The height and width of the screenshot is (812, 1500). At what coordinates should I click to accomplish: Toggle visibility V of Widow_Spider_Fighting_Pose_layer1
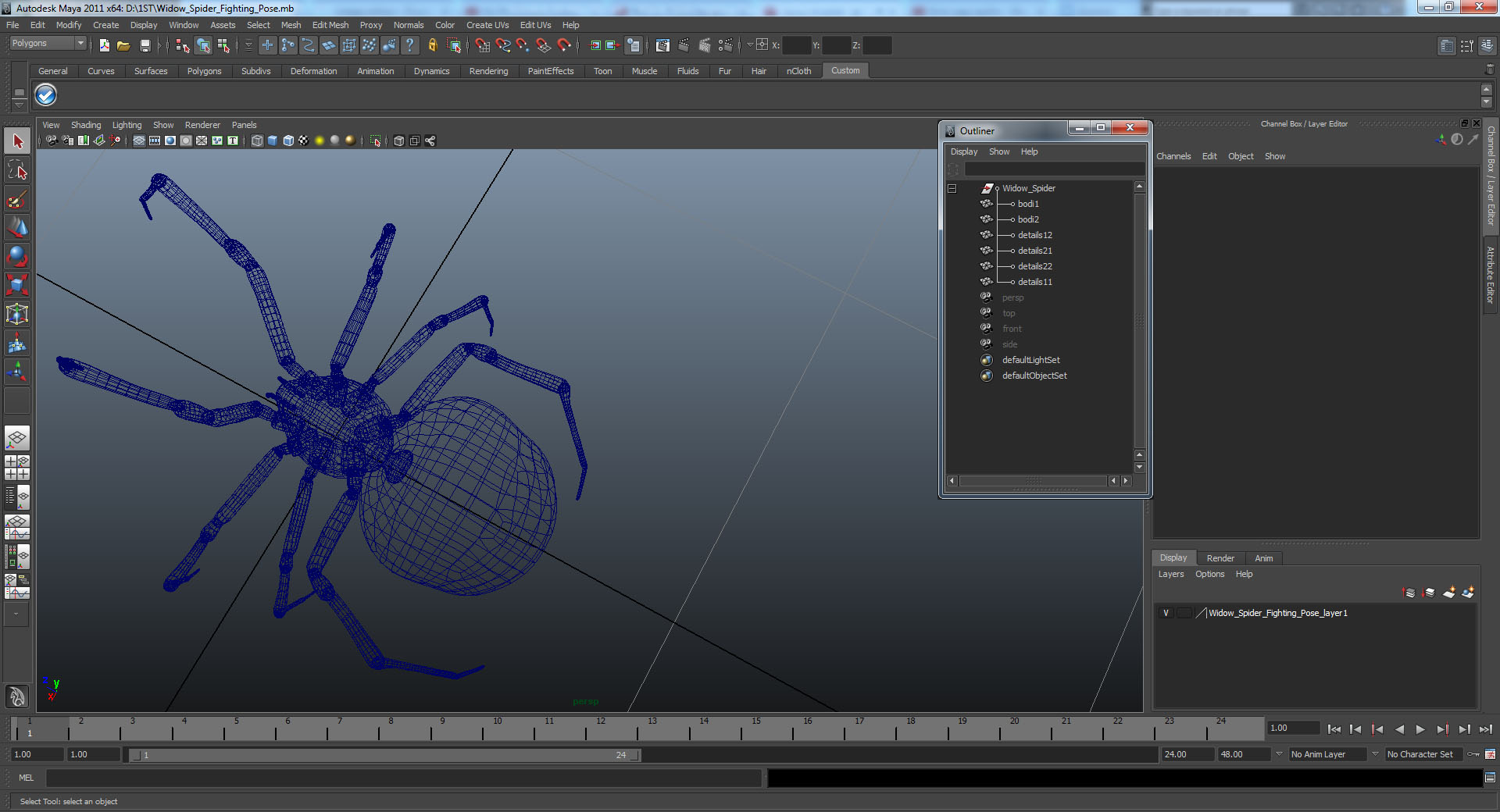coord(1166,613)
